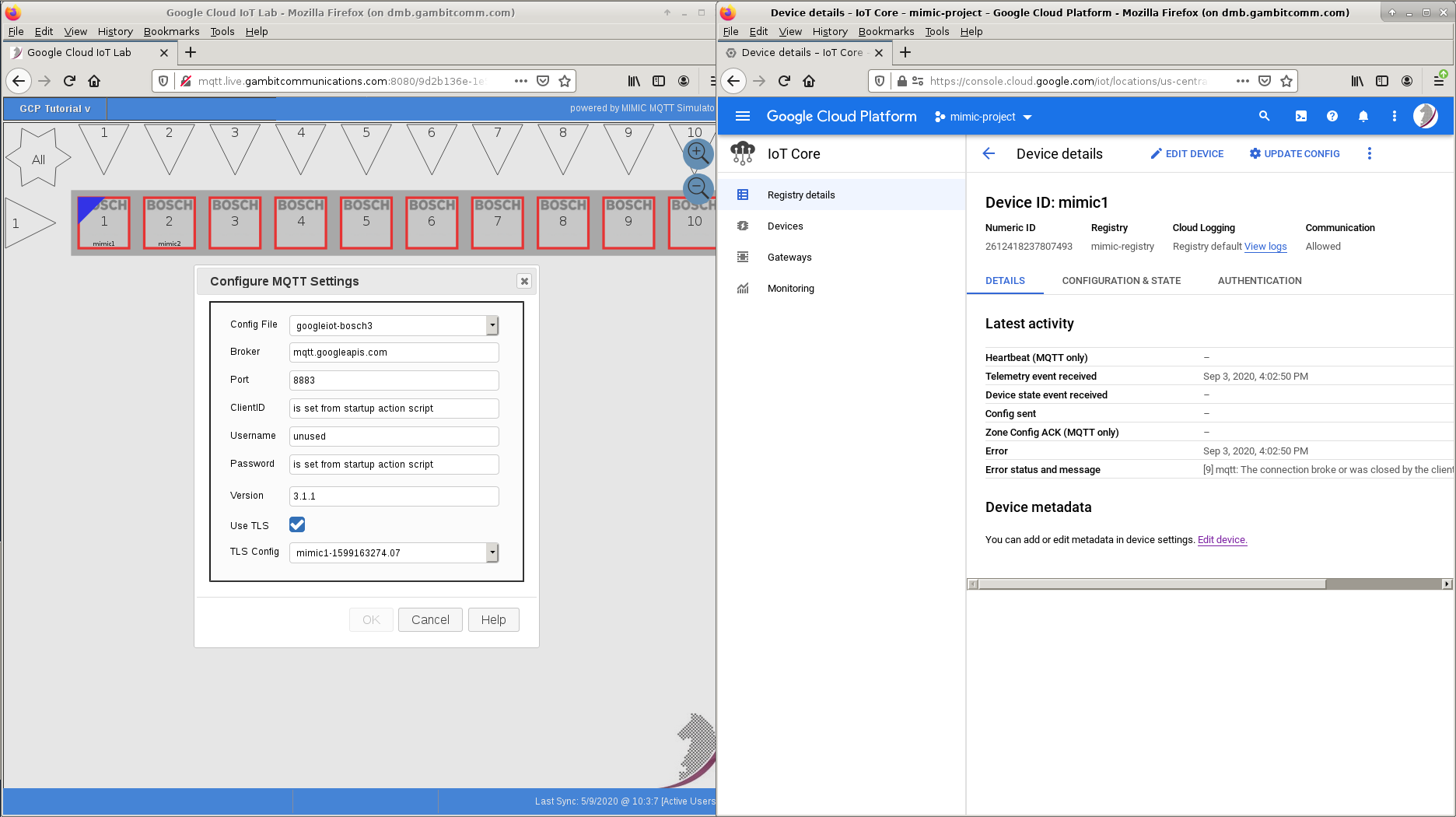Click the lock icon in console URL bar
This screenshot has width=1456, height=817.
902,81
